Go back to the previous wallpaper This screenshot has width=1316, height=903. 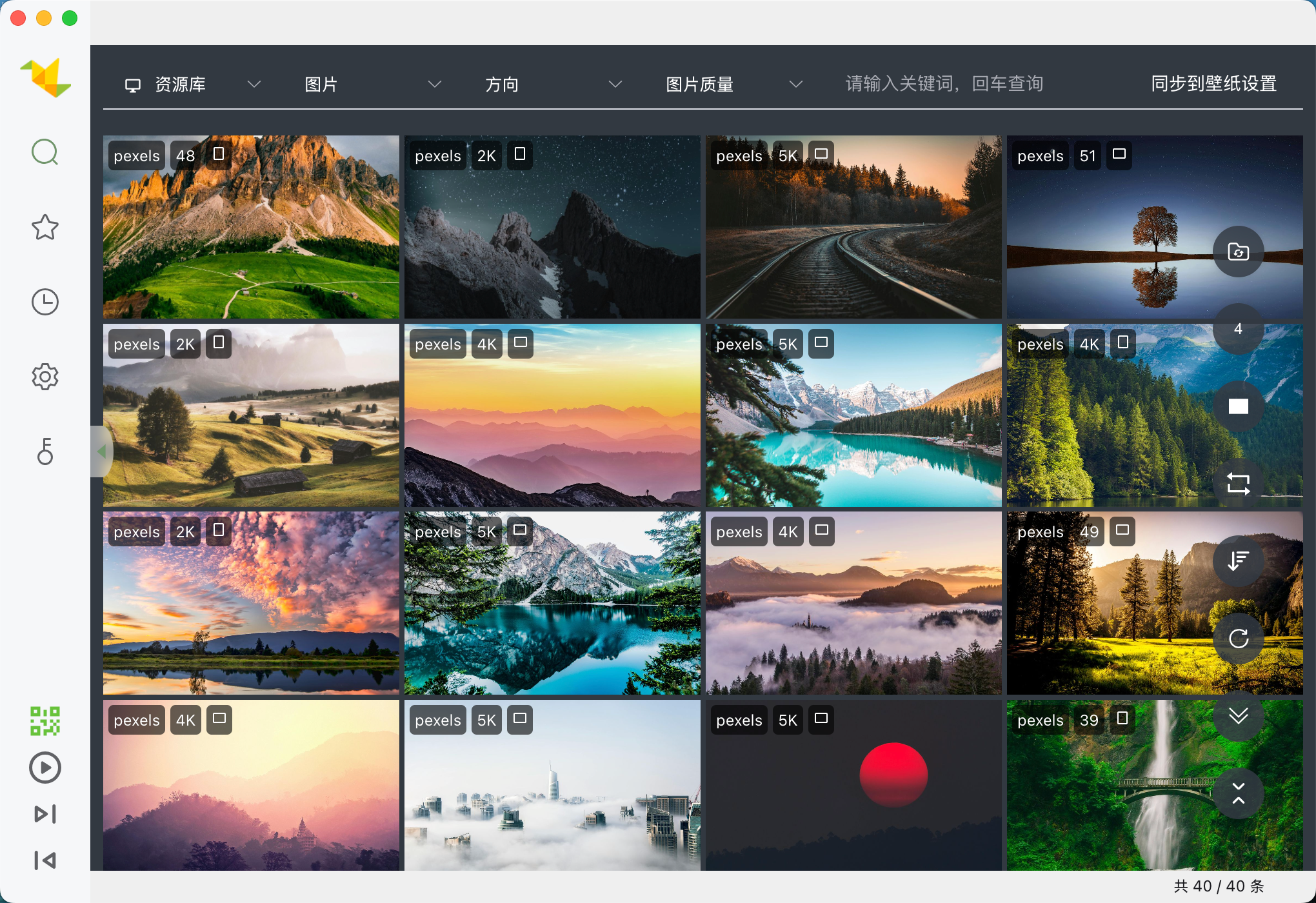click(x=45, y=860)
